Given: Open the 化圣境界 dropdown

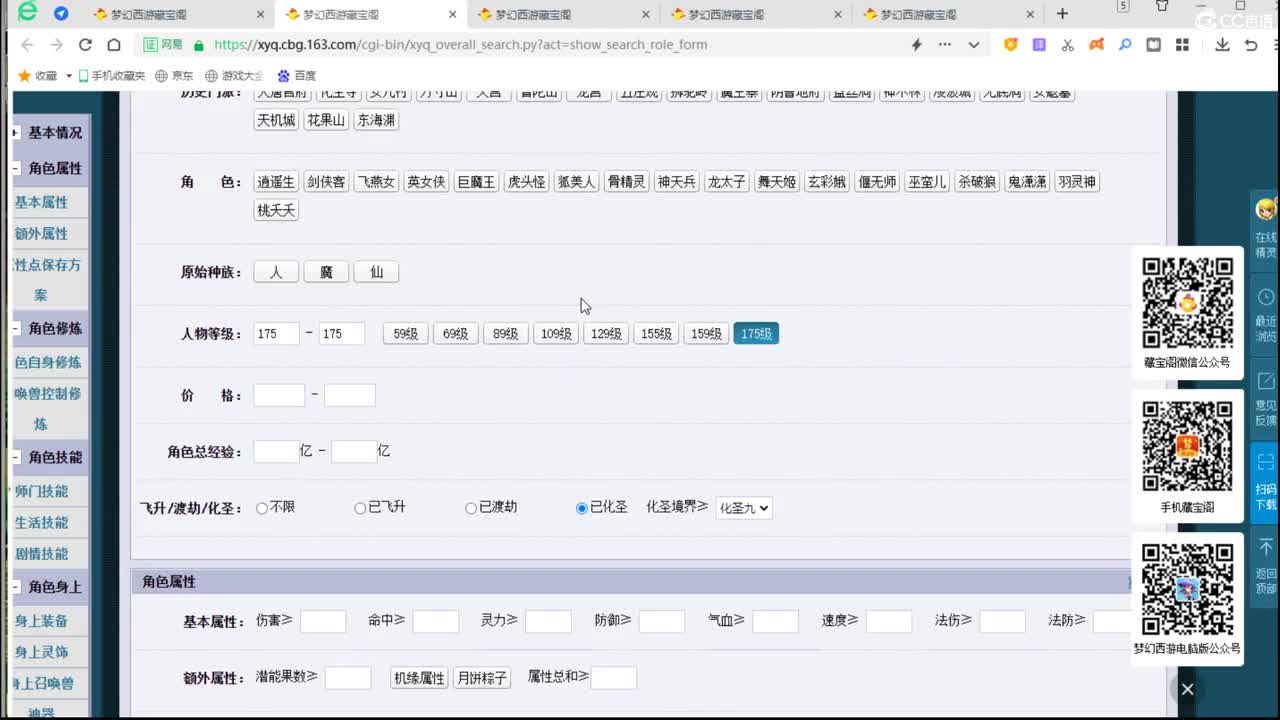Looking at the screenshot, I should coord(744,508).
